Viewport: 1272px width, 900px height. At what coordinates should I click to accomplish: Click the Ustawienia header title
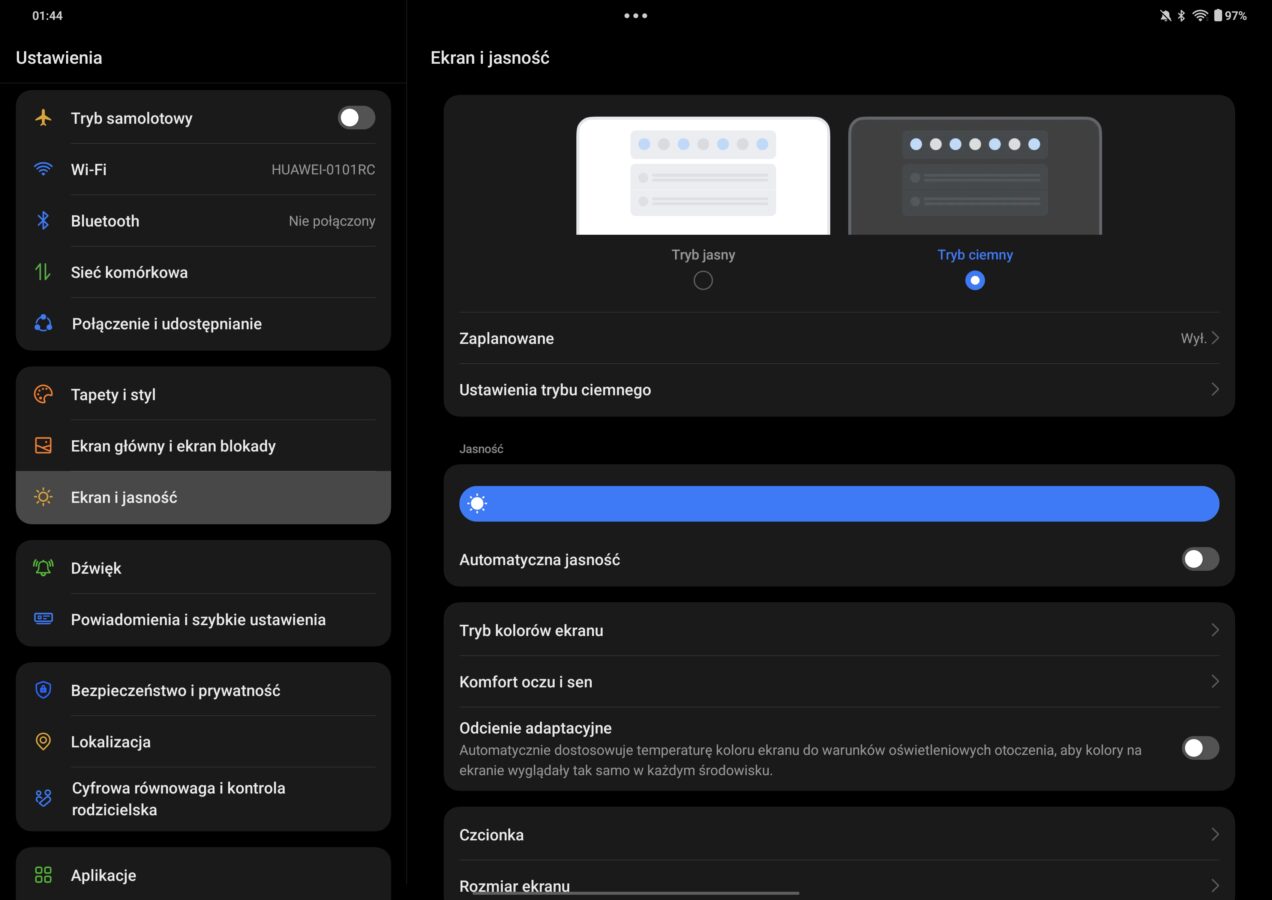point(59,58)
